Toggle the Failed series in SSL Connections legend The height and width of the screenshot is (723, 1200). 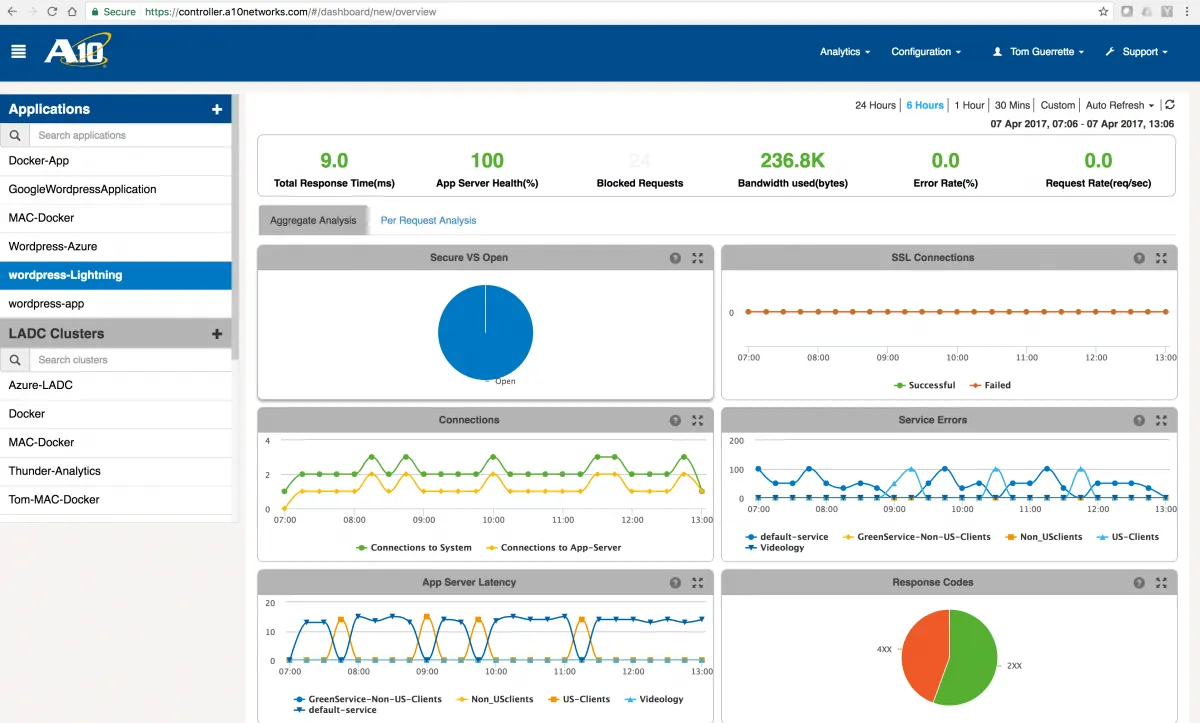coord(990,385)
